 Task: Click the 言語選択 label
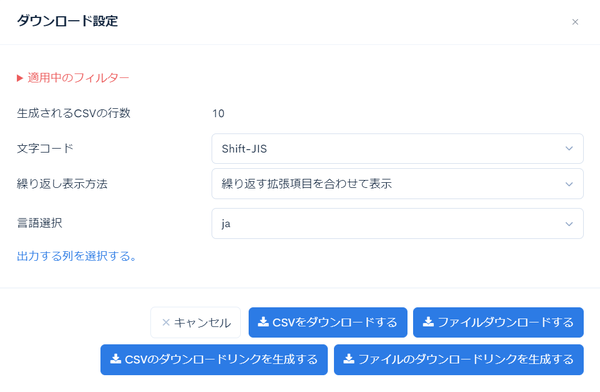tap(39, 223)
